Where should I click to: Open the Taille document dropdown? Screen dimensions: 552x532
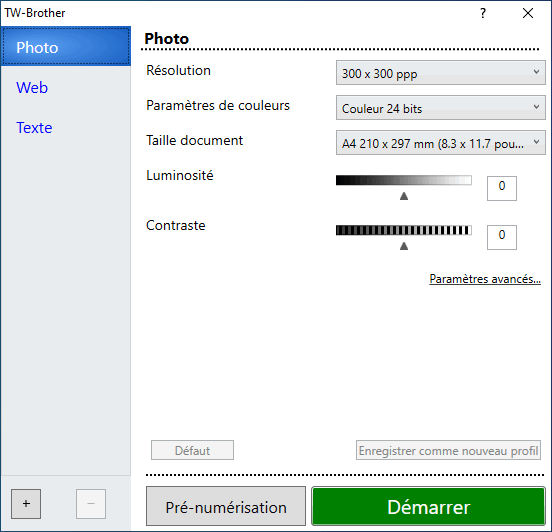coord(441,143)
